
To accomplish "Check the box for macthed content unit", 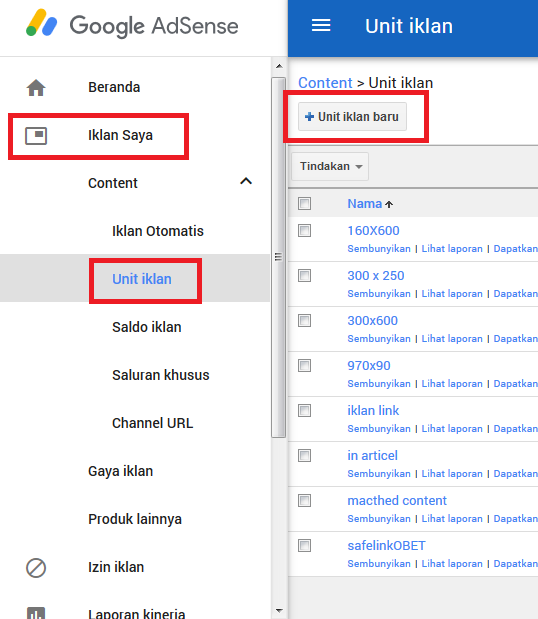I will pyautogui.click(x=304, y=500).
